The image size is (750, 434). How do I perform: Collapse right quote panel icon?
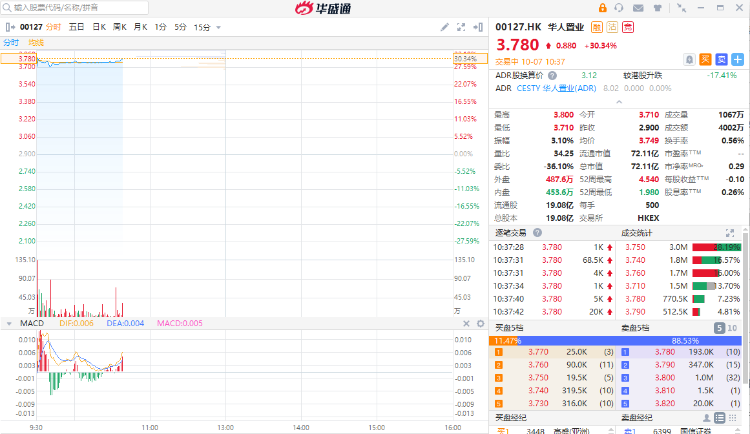click(x=478, y=27)
